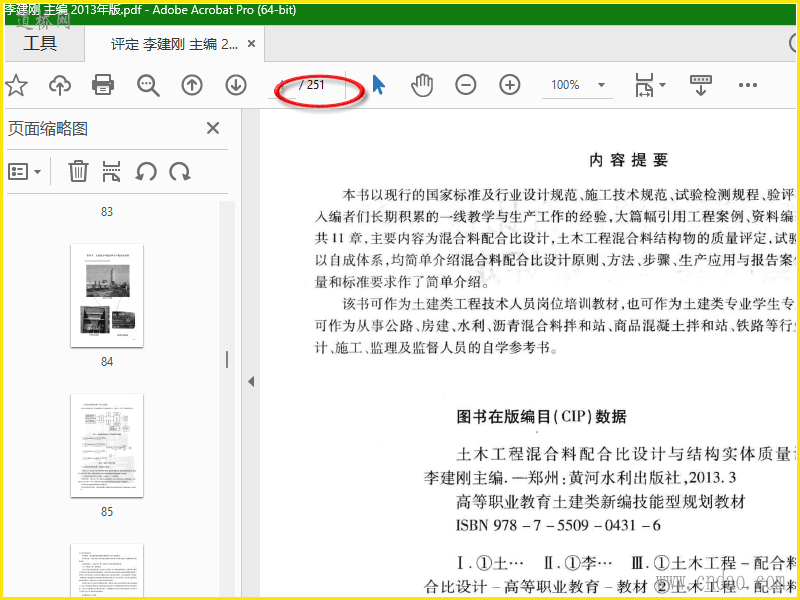Click the 页面缩略图 panel title
The image size is (800, 600).
(x=48, y=129)
